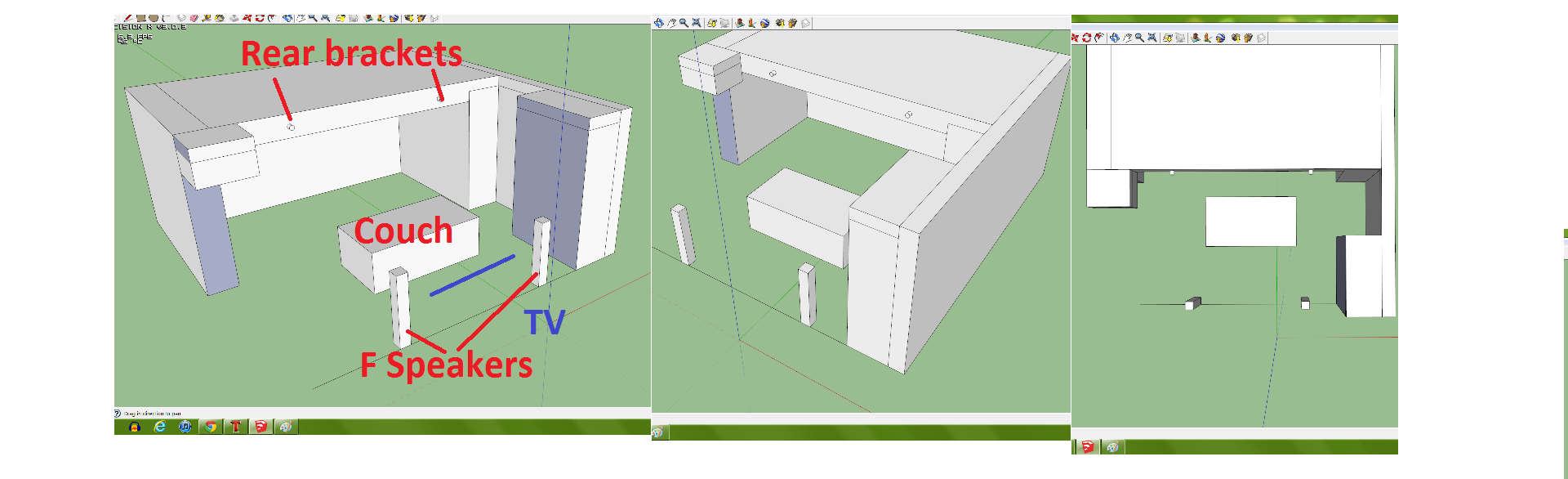This screenshot has width=1568, height=479.
Task: Click Get Models icon in middle window
Action: click(780, 23)
